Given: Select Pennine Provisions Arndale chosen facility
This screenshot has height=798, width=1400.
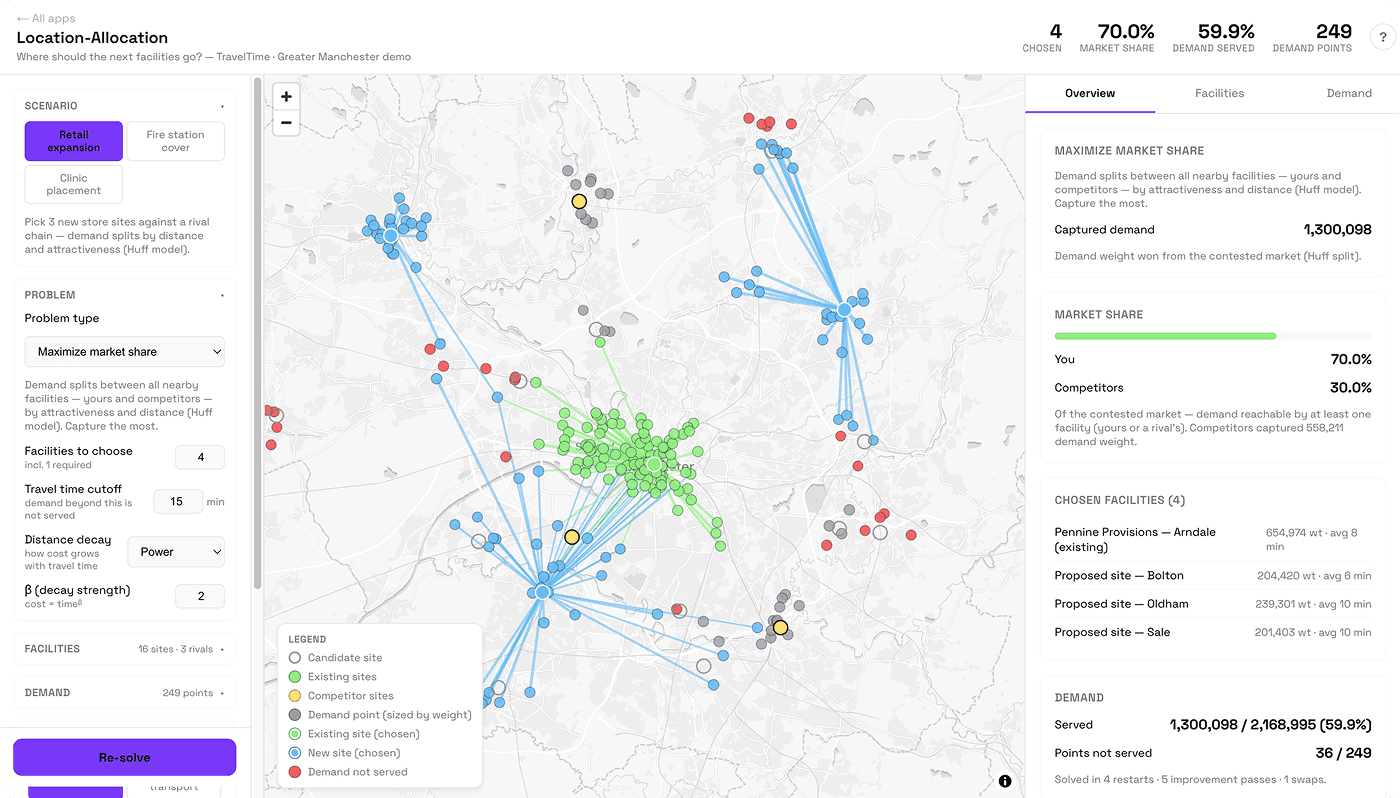Looking at the screenshot, I should (1213, 539).
